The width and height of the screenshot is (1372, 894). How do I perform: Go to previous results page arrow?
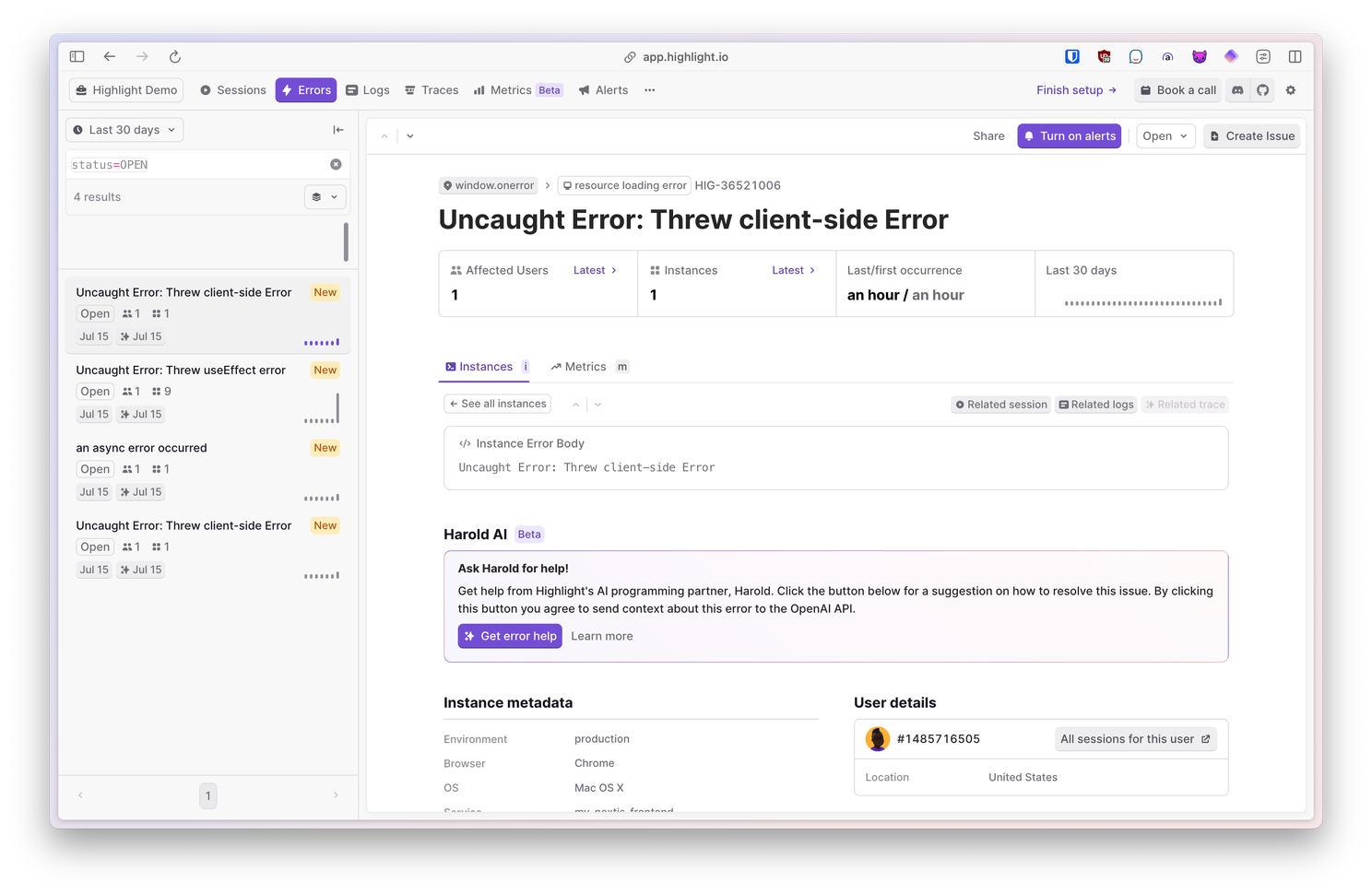coord(80,795)
